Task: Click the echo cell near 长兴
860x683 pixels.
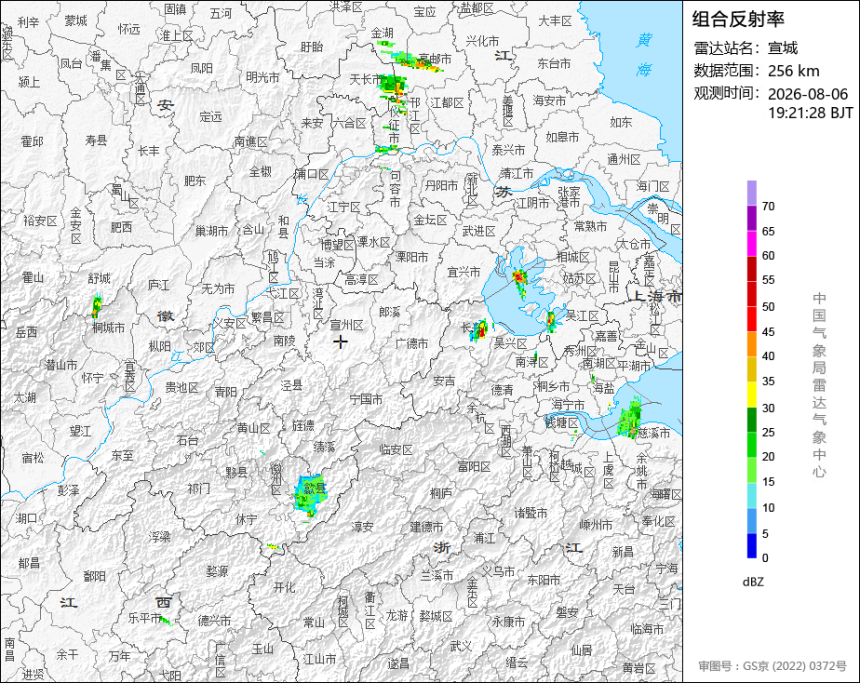Action: (x=479, y=330)
